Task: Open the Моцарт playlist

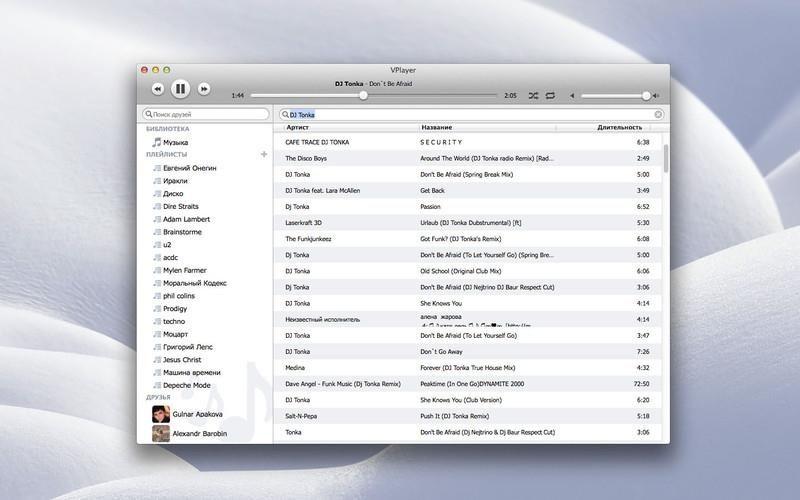Action: click(176, 334)
